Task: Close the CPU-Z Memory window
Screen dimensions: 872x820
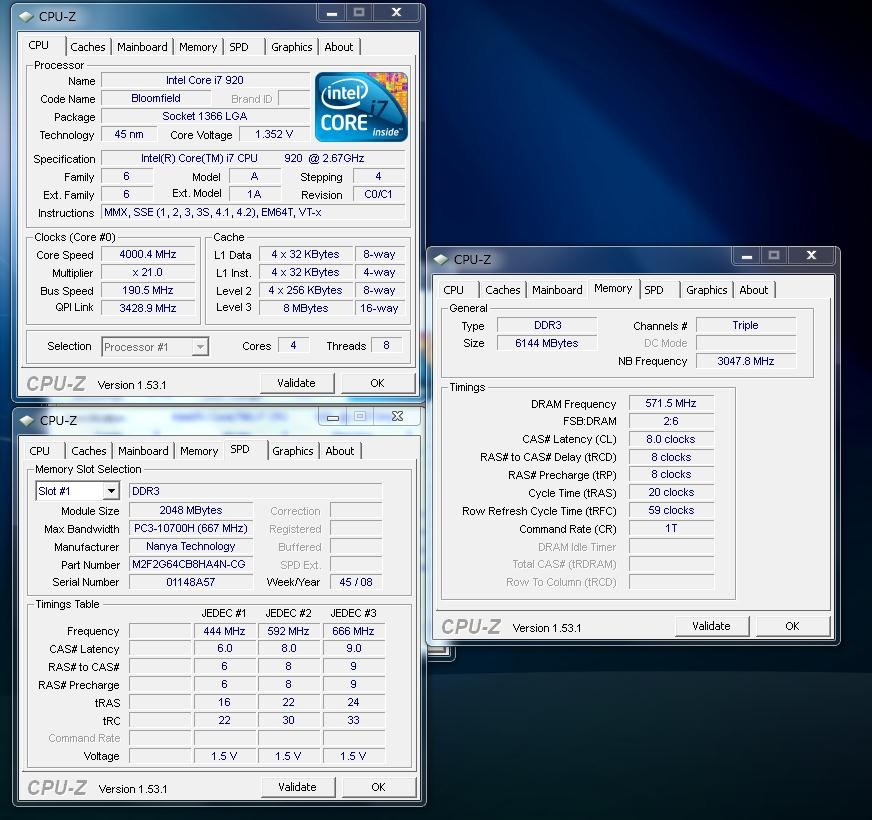Action: tap(813, 256)
